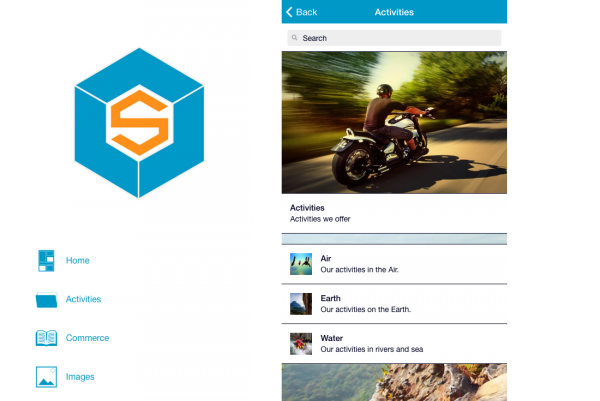Click into the Search field

[x=394, y=38]
